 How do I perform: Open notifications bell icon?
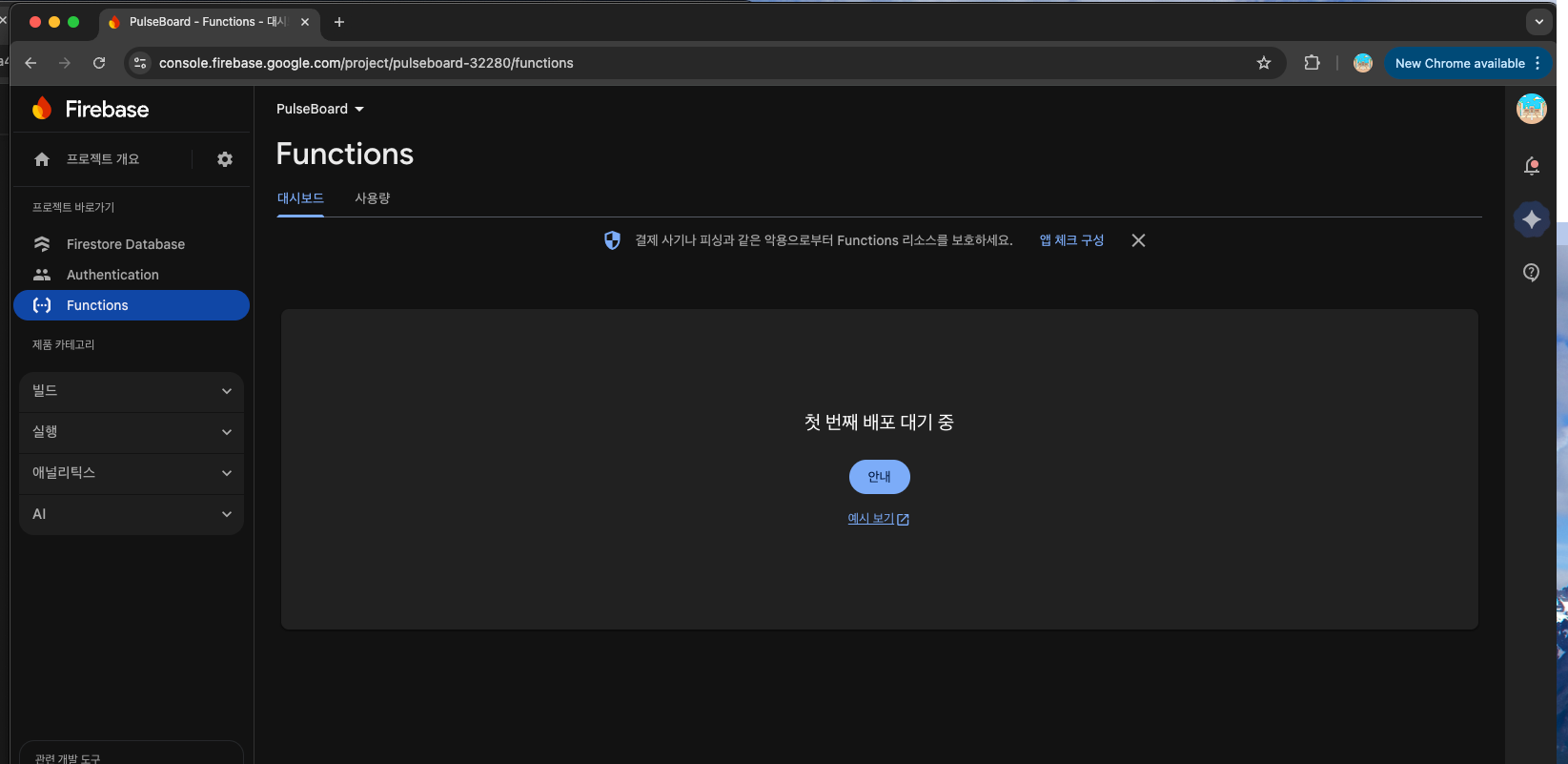tap(1532, 166)
